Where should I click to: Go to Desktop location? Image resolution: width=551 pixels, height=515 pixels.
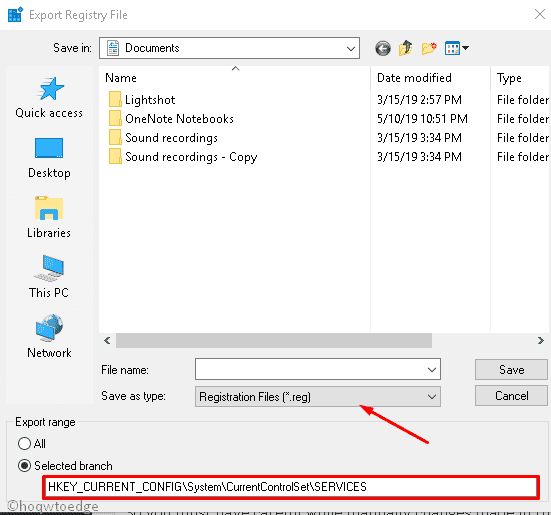pyautogui.click(x=49, y=158)
